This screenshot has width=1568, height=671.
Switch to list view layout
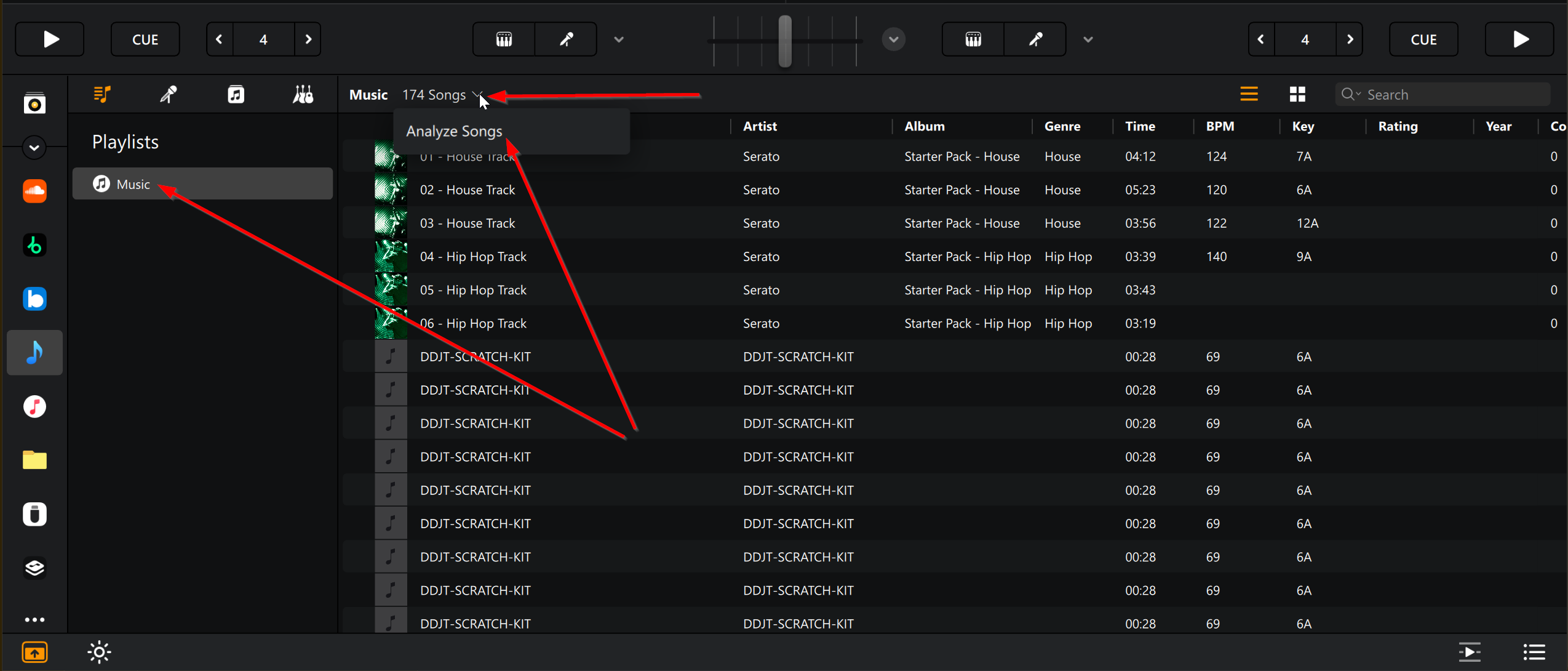point(1249,94)
